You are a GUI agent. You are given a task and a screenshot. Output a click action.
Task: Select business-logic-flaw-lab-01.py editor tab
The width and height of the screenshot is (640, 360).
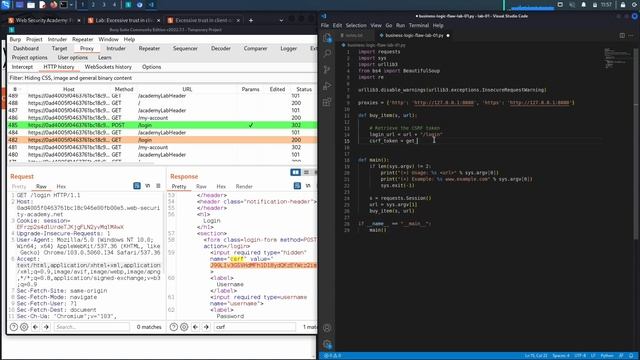[414, 36]
